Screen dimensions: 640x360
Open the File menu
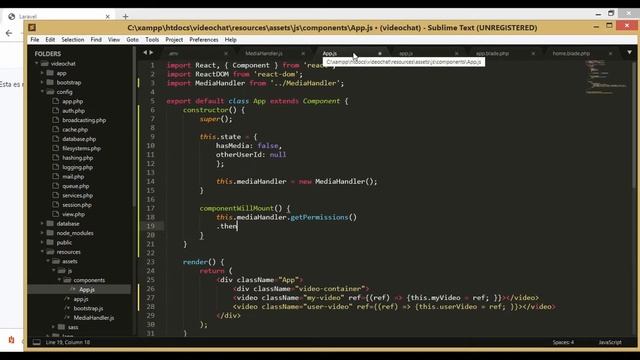pos(35,40)
